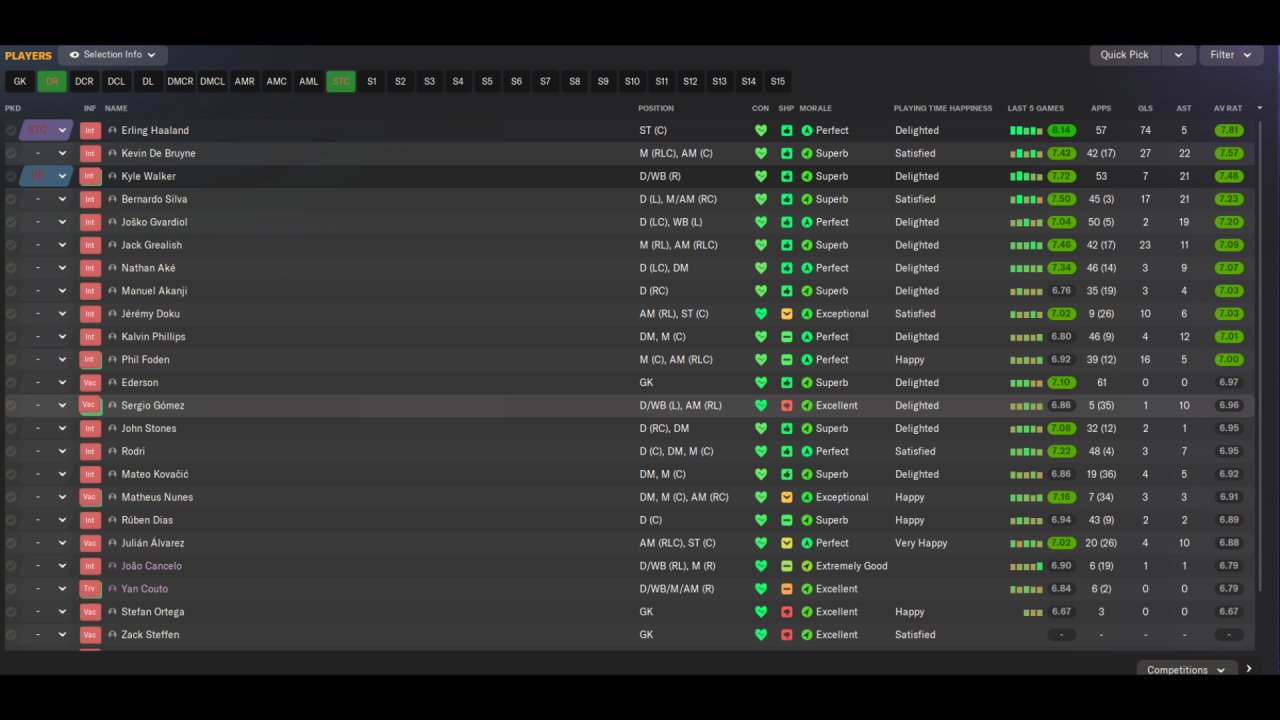This screenshot has width=1280, height=720.
Task: Click Stefan Ortega's last 5 games form bars
Action: click(x=1033, y=612)
